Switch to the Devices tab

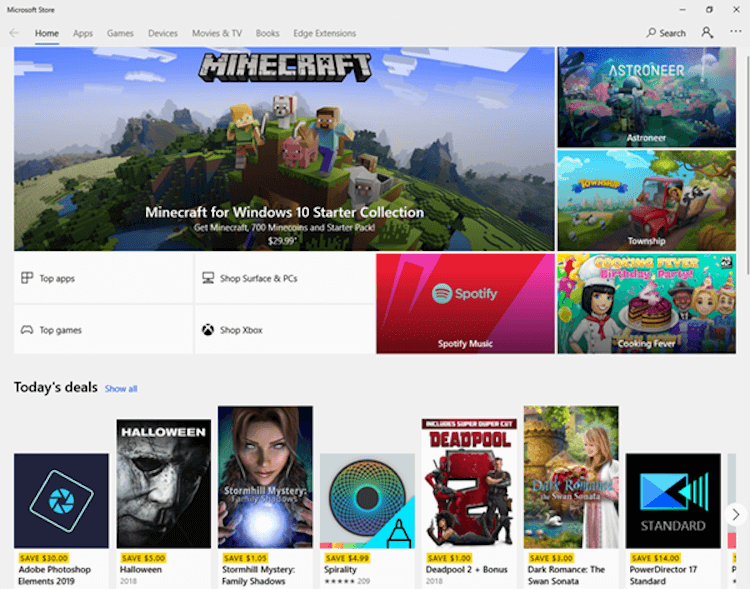point(163,33)
